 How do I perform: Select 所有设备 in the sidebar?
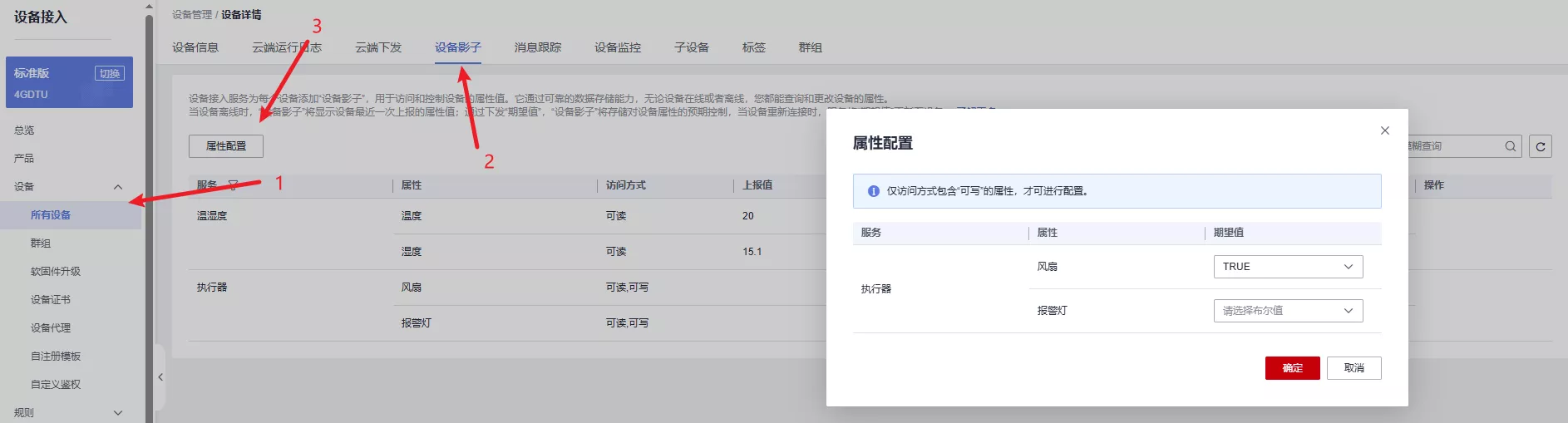51,215
